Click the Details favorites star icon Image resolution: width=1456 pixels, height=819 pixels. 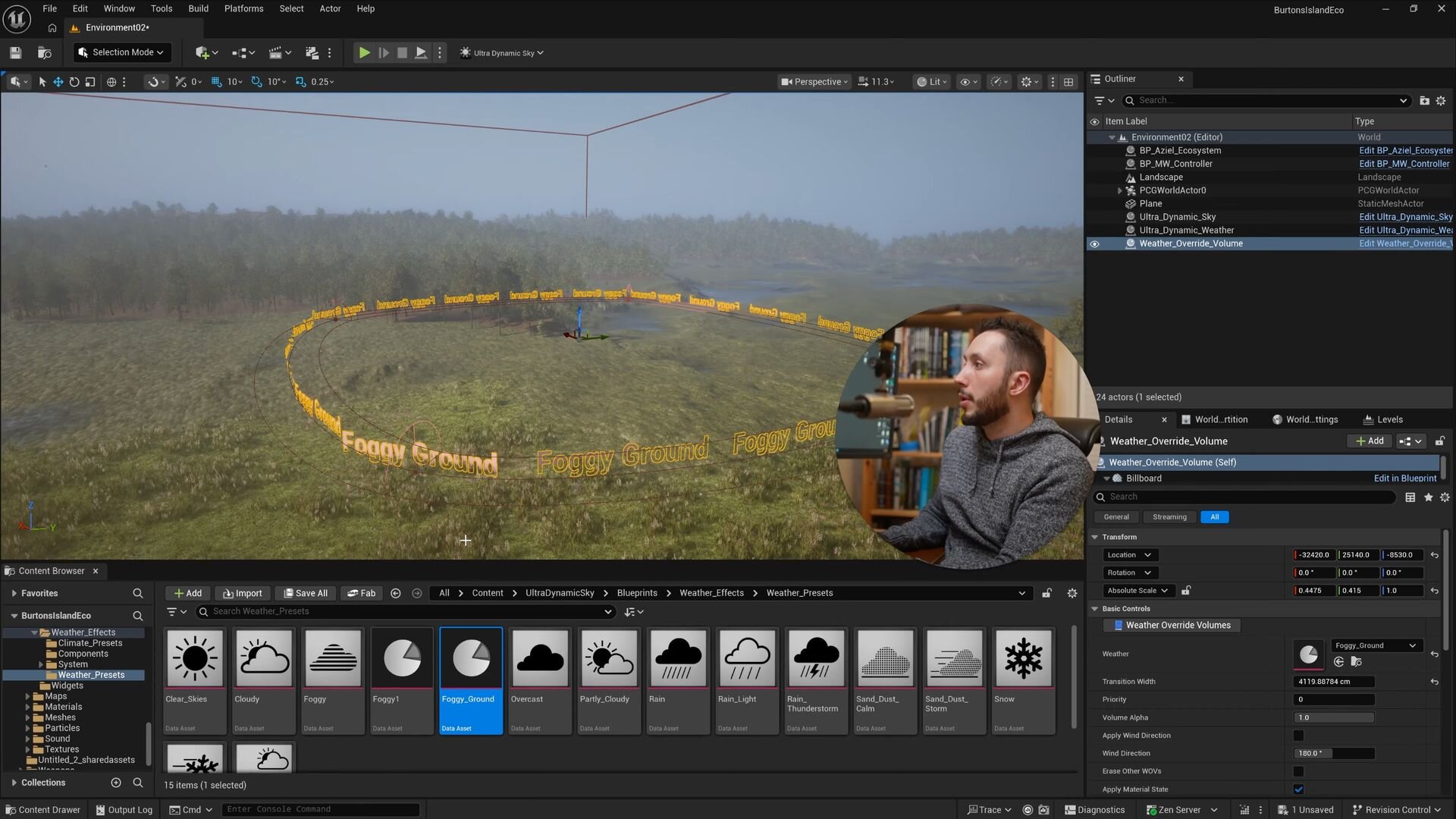1429,497
